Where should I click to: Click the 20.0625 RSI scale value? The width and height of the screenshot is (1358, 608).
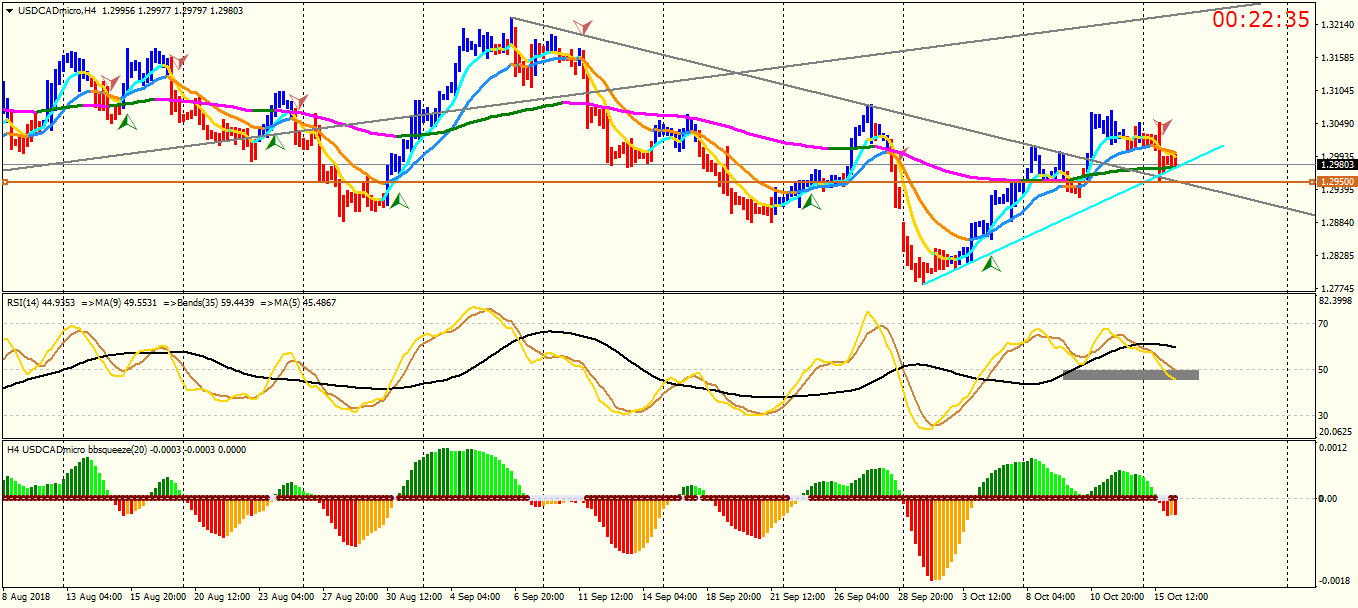click(x=1336, y=432)
